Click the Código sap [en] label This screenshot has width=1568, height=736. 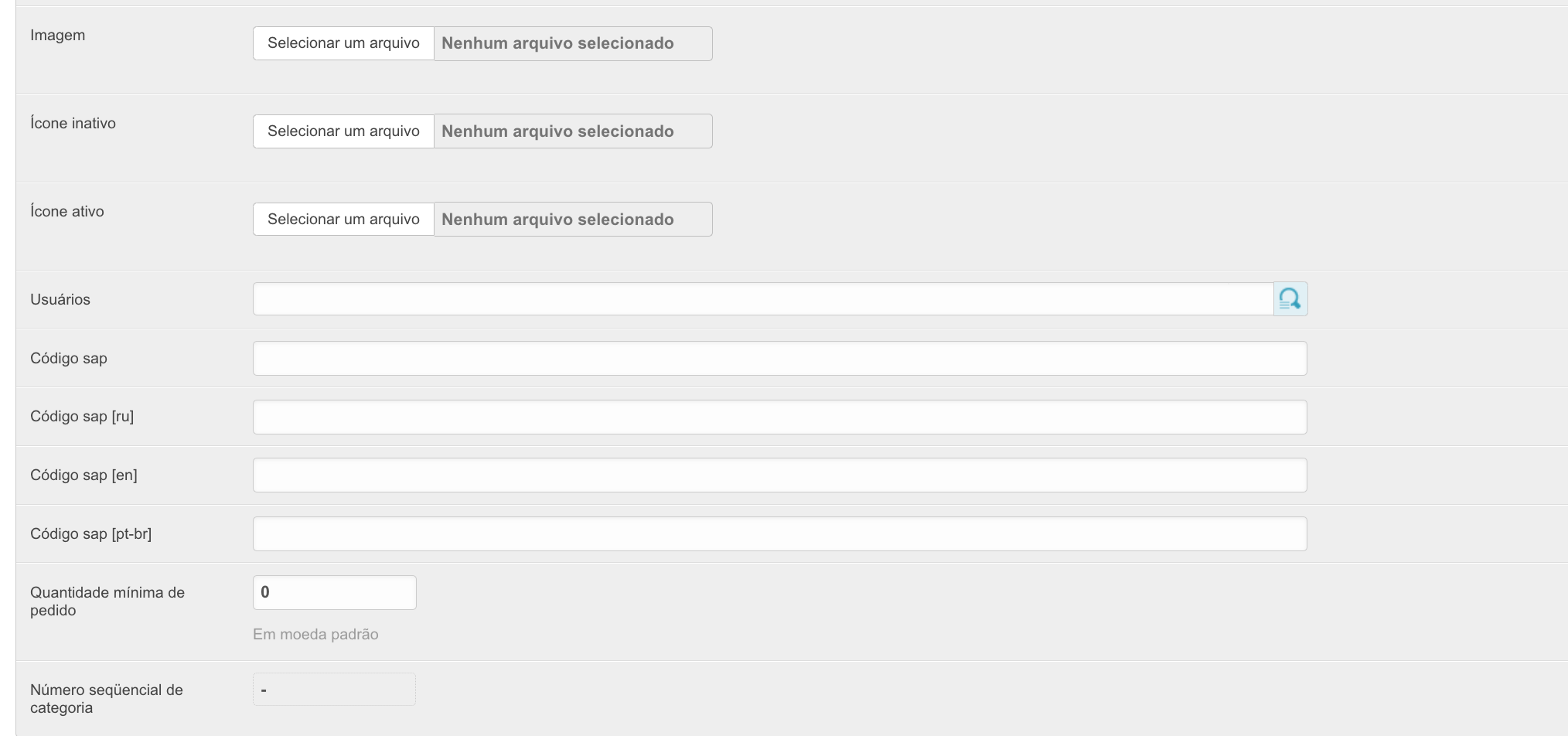(x=84, y=475)
